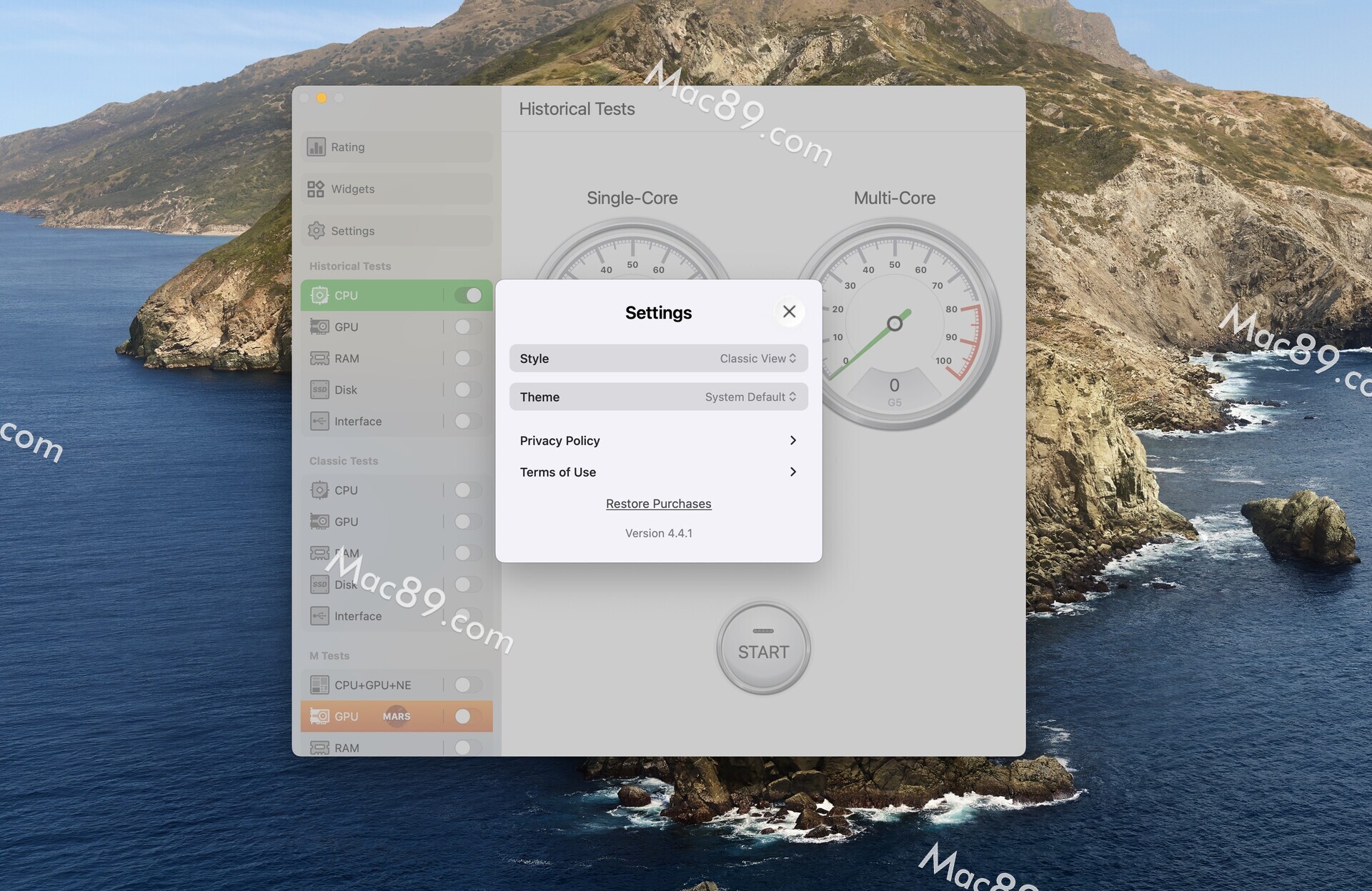Enable the Historical Tests GPU toggle
Viewport: 1372px width, 891px height.
(468, 327)
